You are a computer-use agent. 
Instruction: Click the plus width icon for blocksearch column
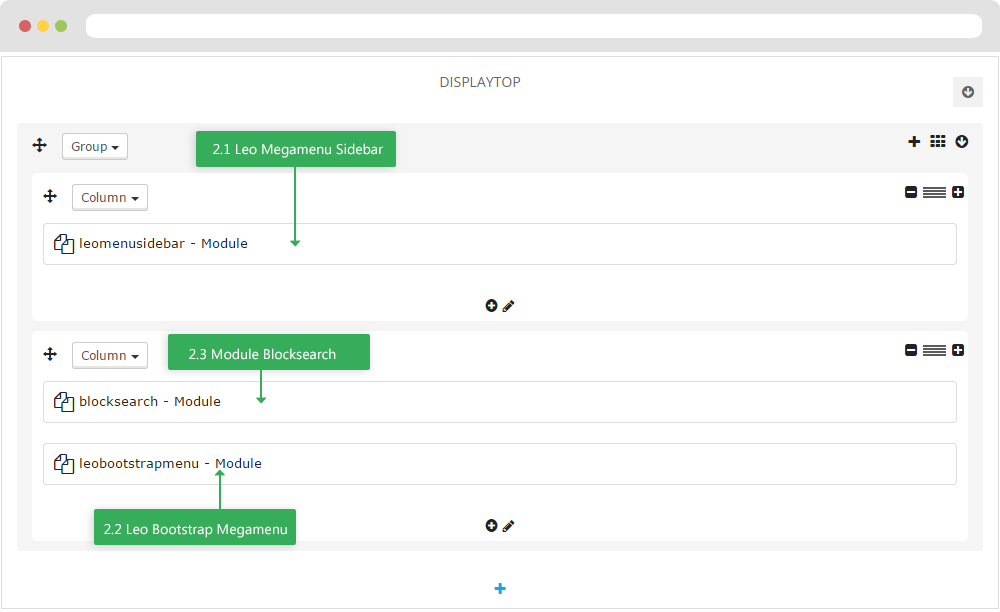point(958,350)
